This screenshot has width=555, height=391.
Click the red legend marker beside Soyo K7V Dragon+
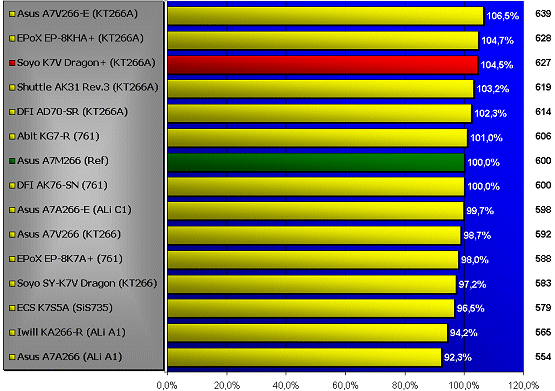click(x=12, y=63)
